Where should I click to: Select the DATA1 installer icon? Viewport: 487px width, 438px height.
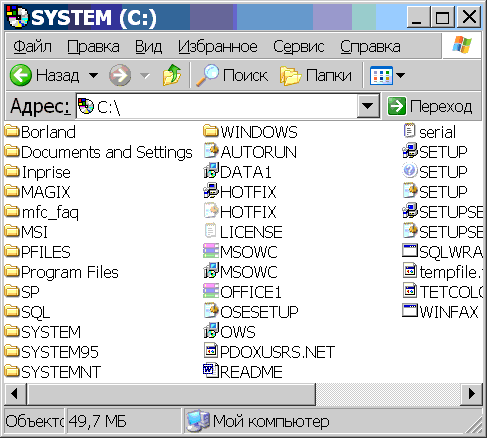(x=211, y=170)
